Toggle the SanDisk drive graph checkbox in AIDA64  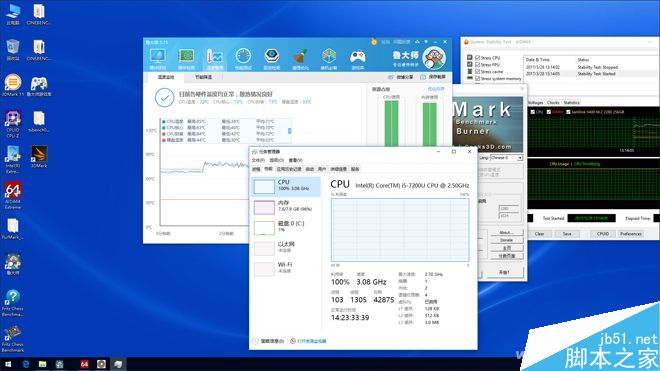[x=568, y=112]
